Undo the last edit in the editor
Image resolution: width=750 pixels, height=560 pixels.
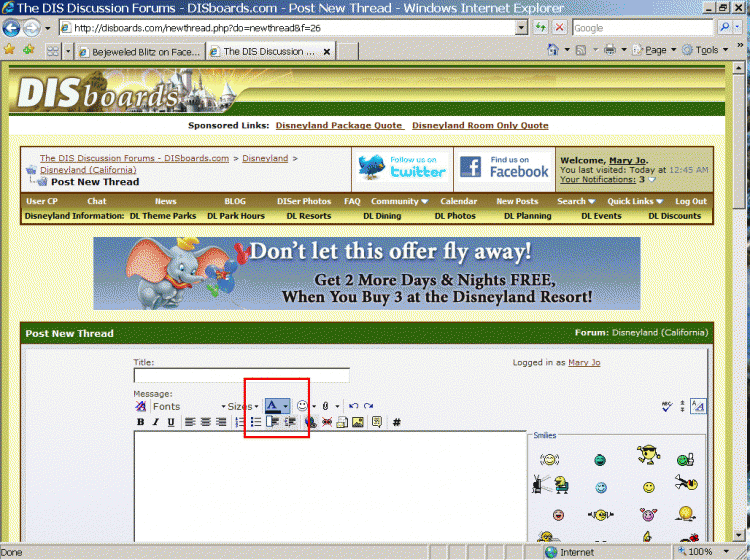(x=353, y=406)
